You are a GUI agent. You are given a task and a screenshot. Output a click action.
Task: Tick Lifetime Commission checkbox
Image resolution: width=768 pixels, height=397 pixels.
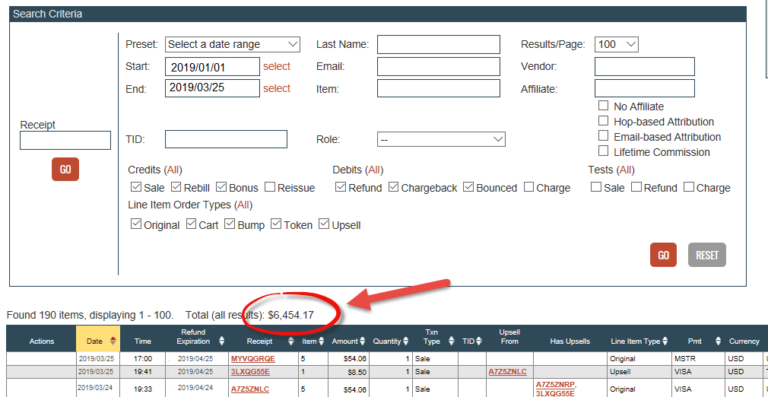pos(603,151)
